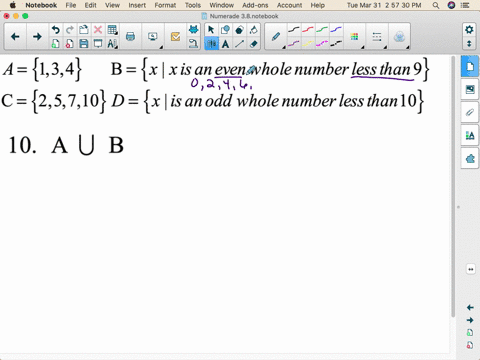This screenshot has height=360, width=480.
Task: Open the pen types dropdown
Action: pos(276,37)
